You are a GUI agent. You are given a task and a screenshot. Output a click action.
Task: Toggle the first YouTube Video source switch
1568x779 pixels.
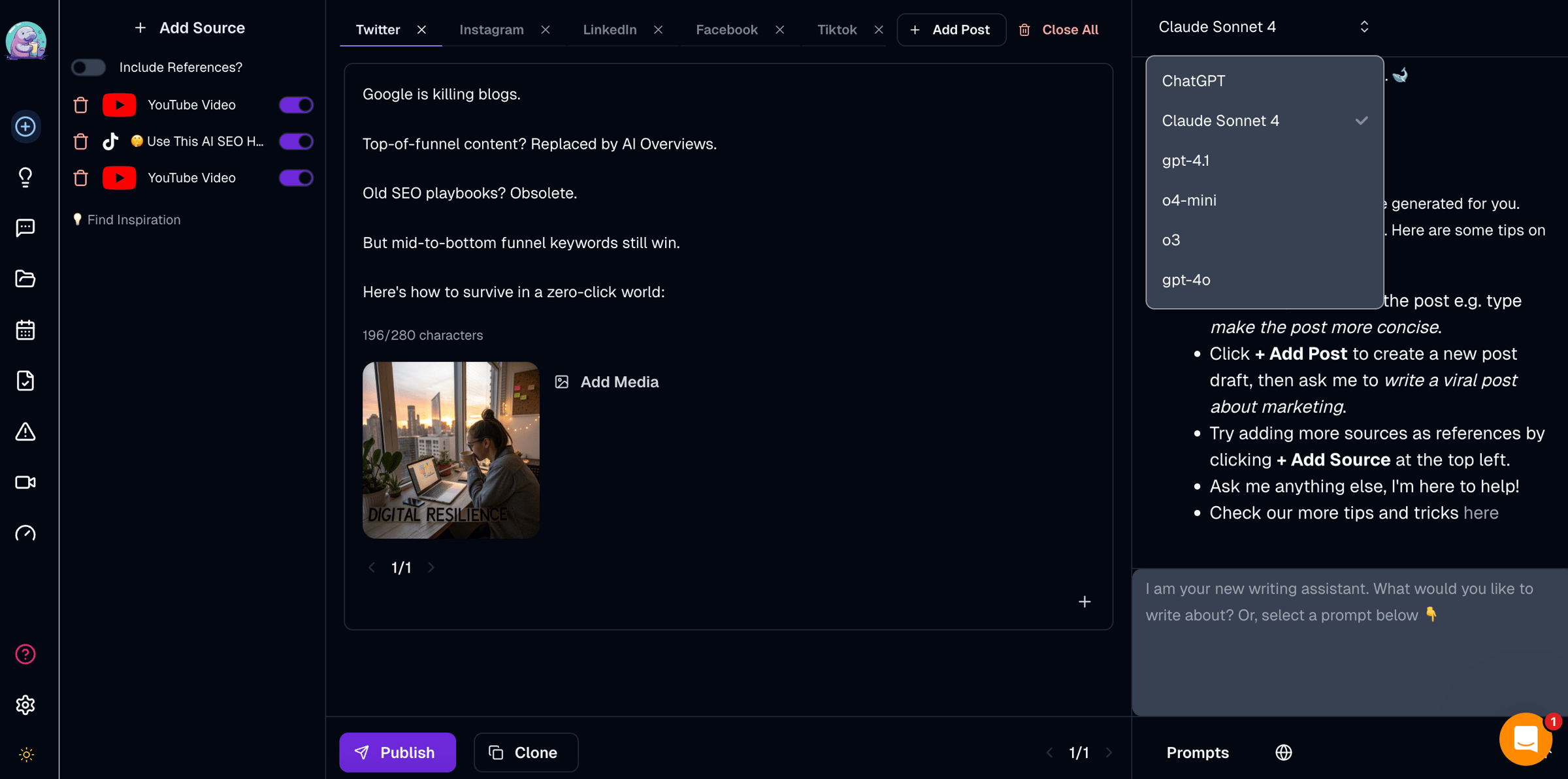tap(296, 104)
